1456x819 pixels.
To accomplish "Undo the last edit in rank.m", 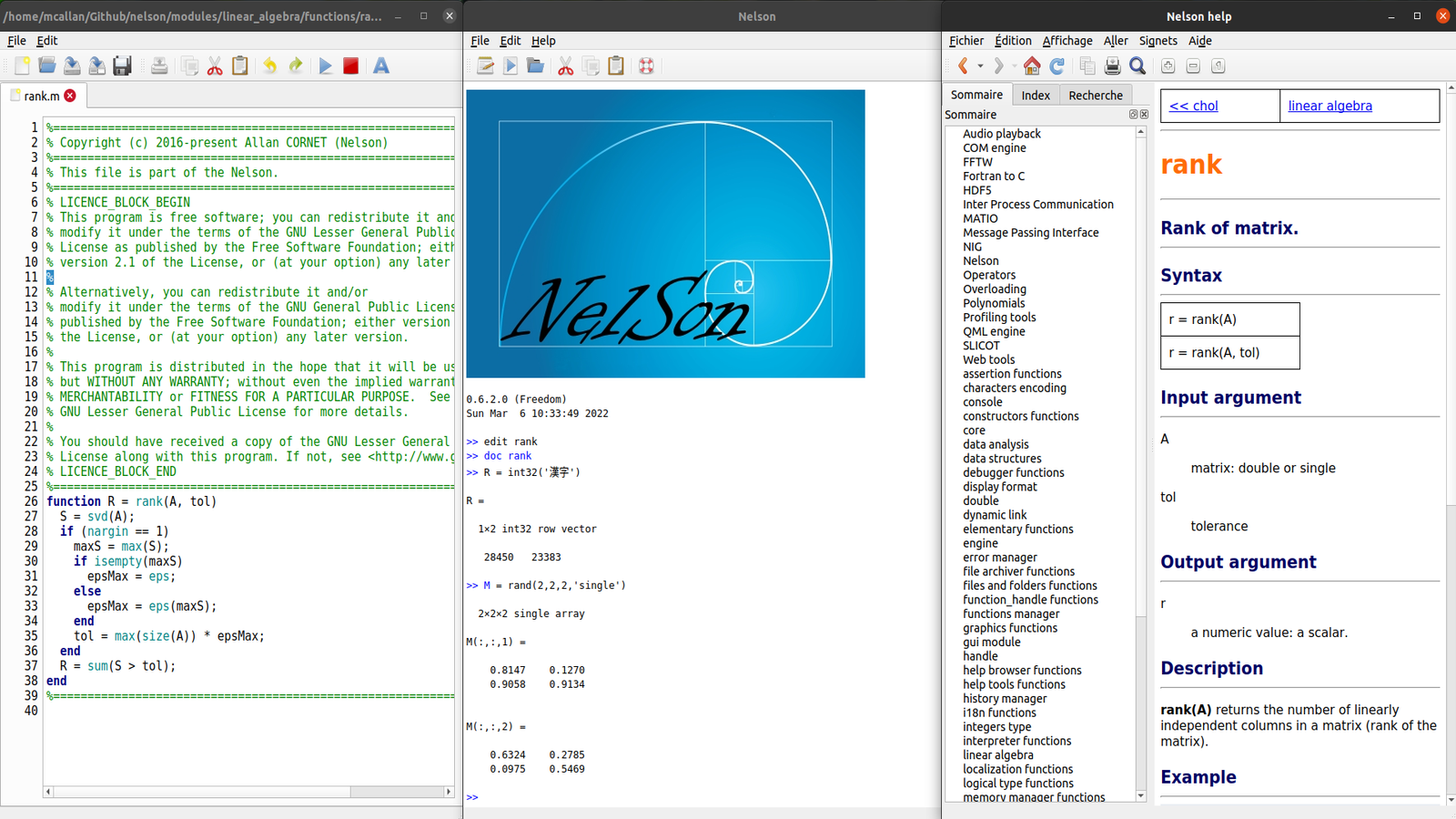I will [268, 65].
